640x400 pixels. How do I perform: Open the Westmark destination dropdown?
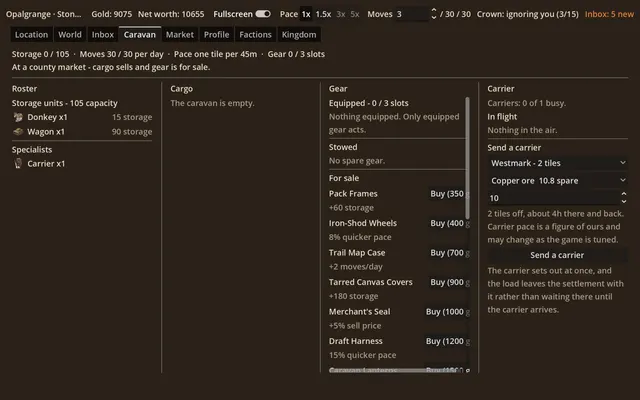pos(558,163)
